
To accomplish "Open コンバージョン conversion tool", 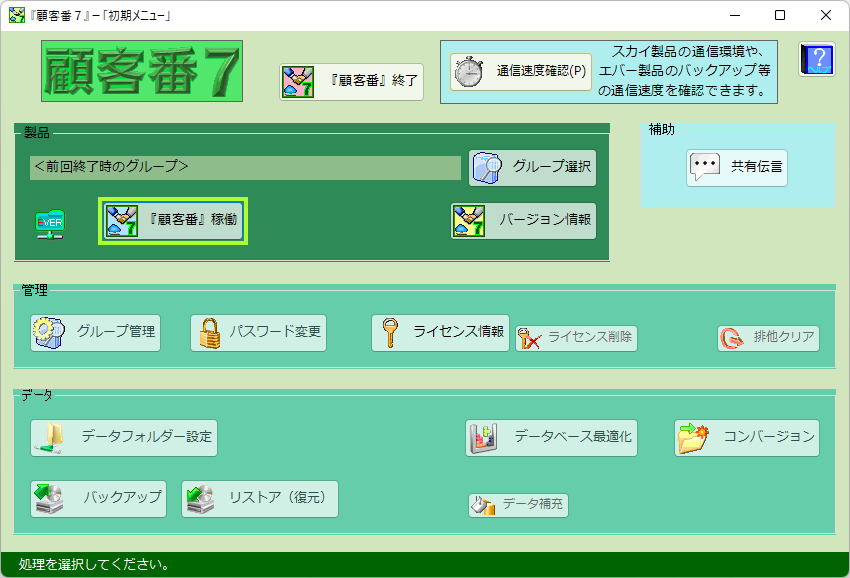I will click(x=747, y=438).
